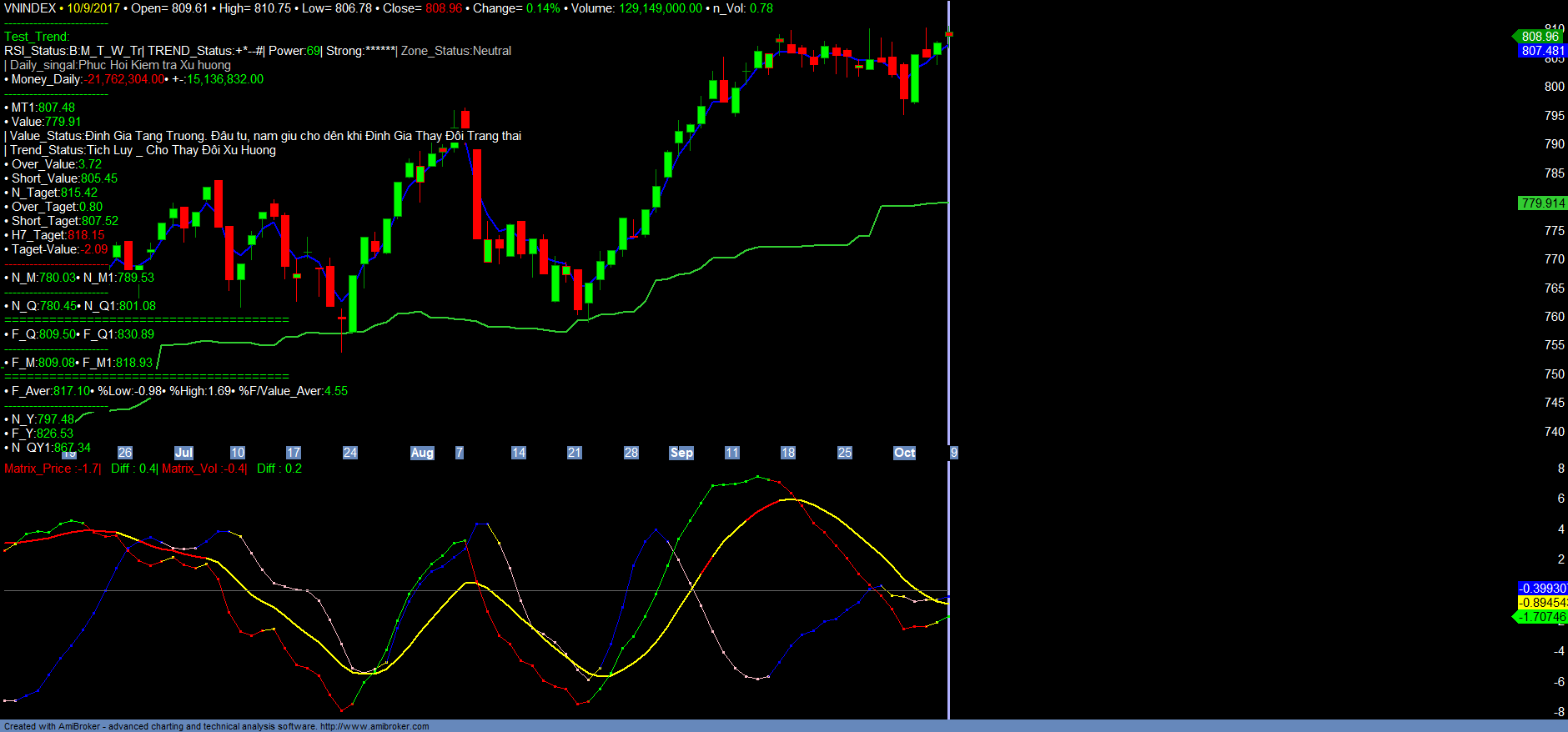1568x732 pixels.
Task: Select the Sep month label on timeline
Action: pyautogui.click(x=681, y=453)
